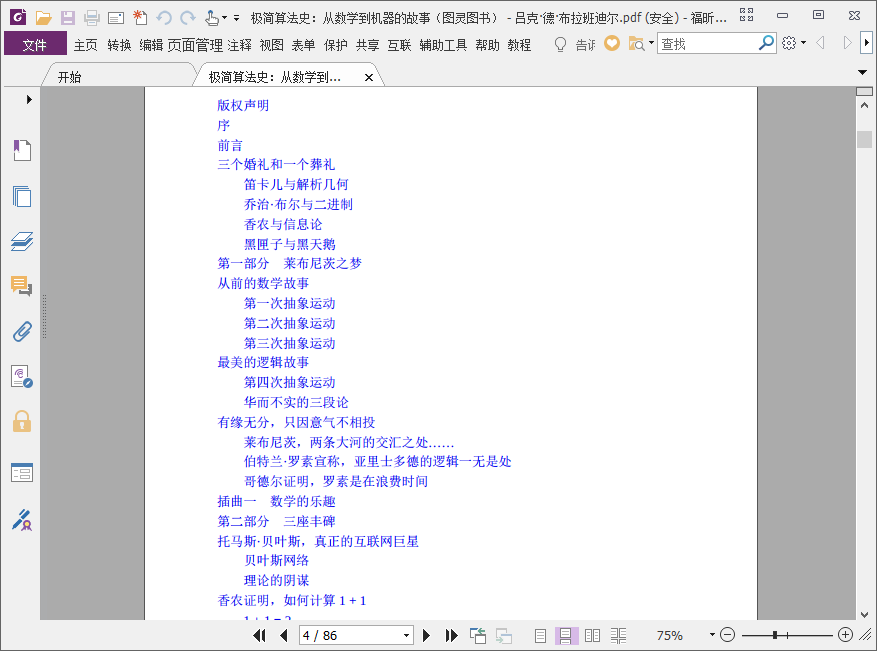The image size is (877, 651).
Task: Click the Save disk icon
Action: coord(68,18)
